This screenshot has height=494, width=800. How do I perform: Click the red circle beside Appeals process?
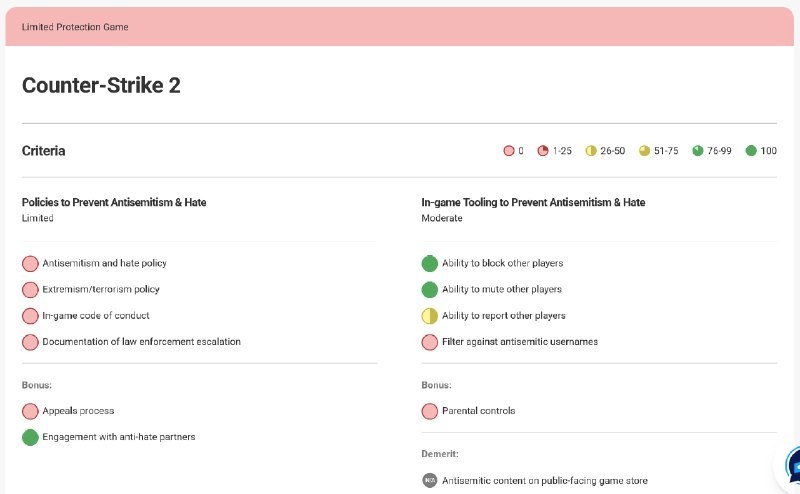(30, 411)
